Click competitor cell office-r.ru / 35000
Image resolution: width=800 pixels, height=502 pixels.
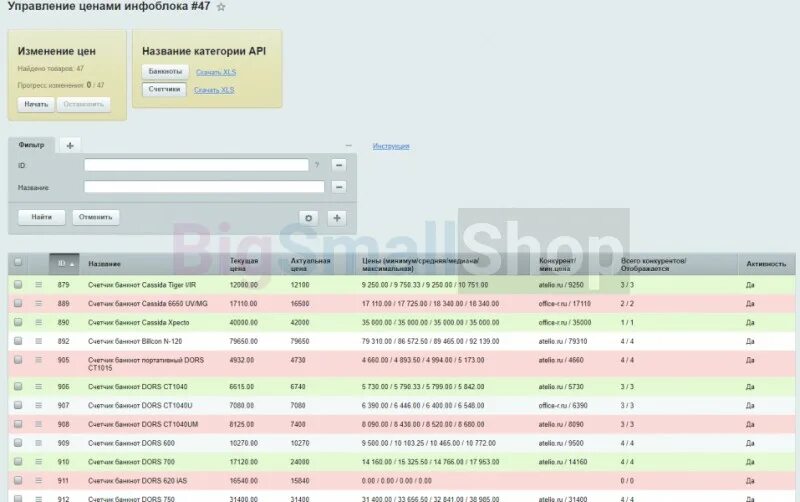click(565, 323)
